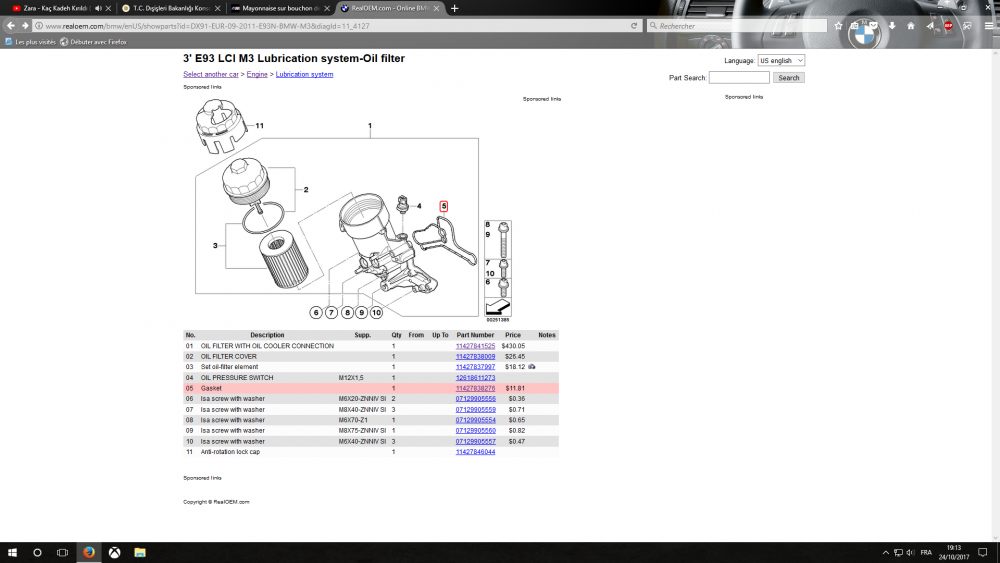Image resolution: width=1000 pixels, height=563 pixels.
Task: Open the clock showing 19:13
Action: (953, 552)
